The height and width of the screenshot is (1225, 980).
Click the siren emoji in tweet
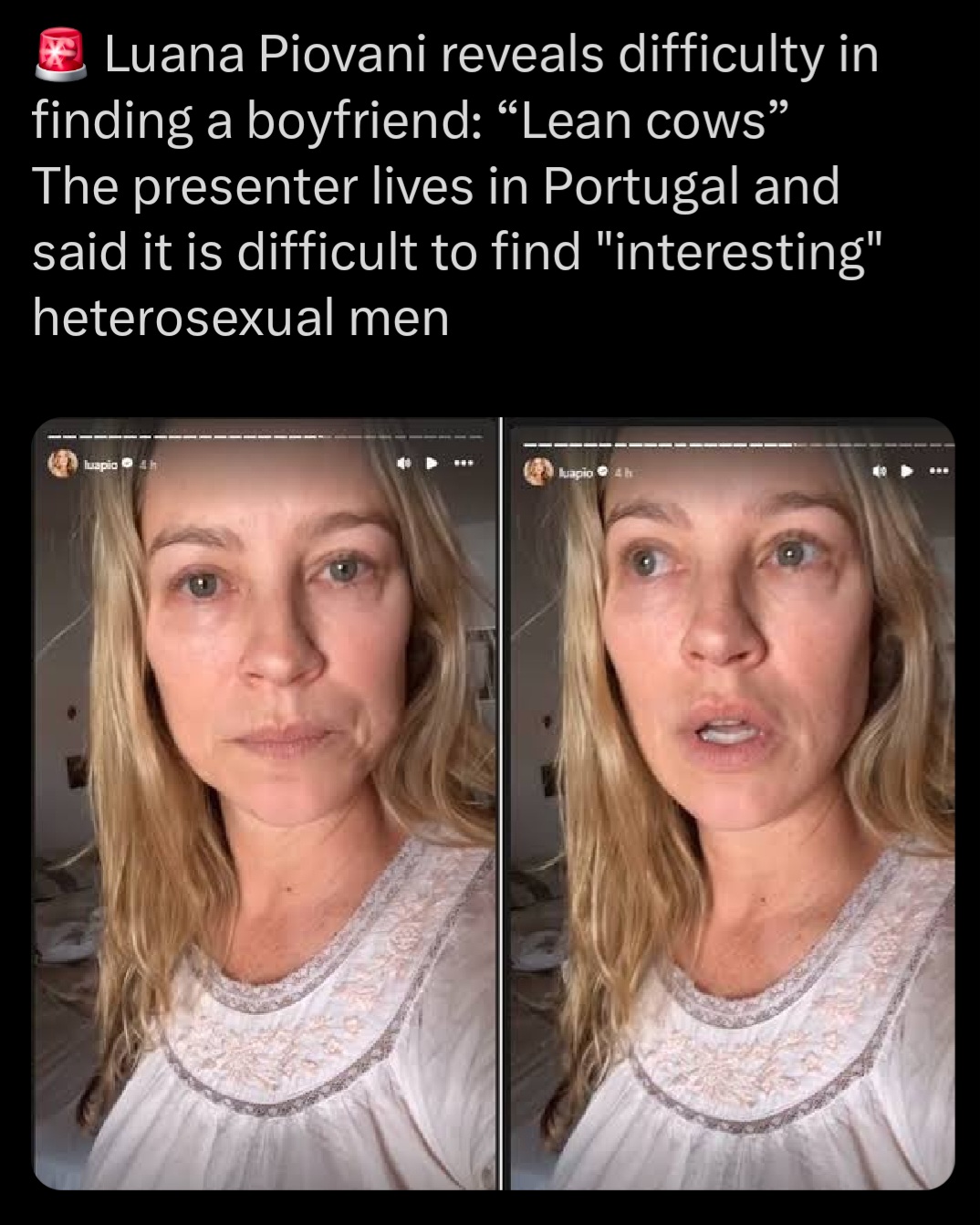[60, 53]
